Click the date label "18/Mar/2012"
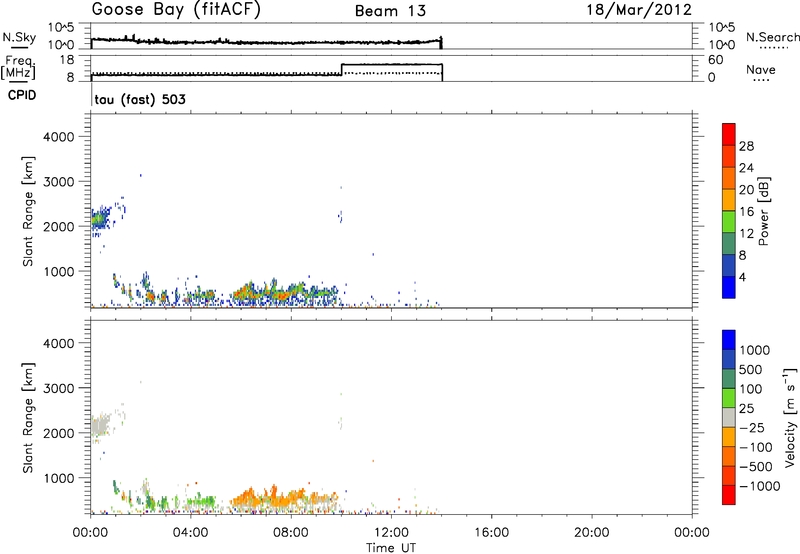 639,9
